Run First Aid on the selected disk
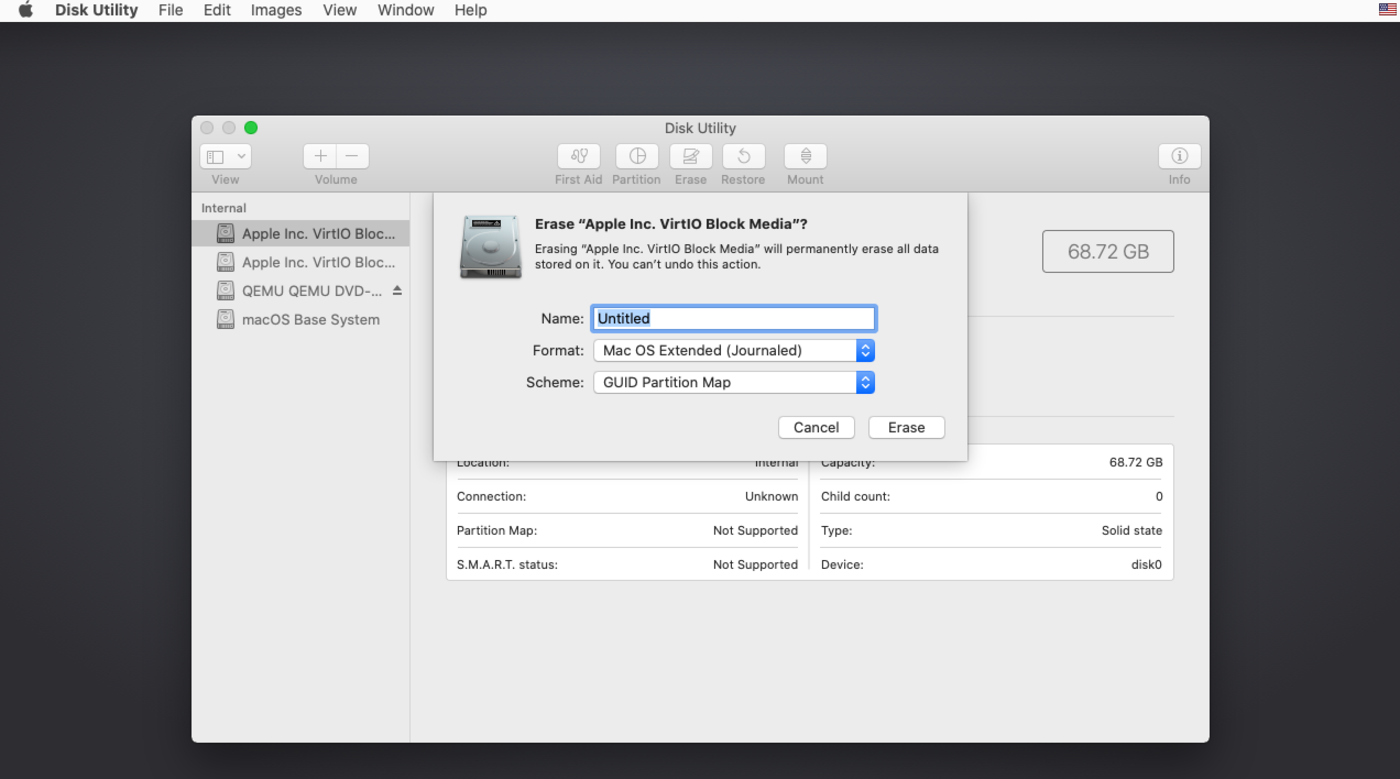The width and height of the screenshot is (1400, 779). pos(578,158)
